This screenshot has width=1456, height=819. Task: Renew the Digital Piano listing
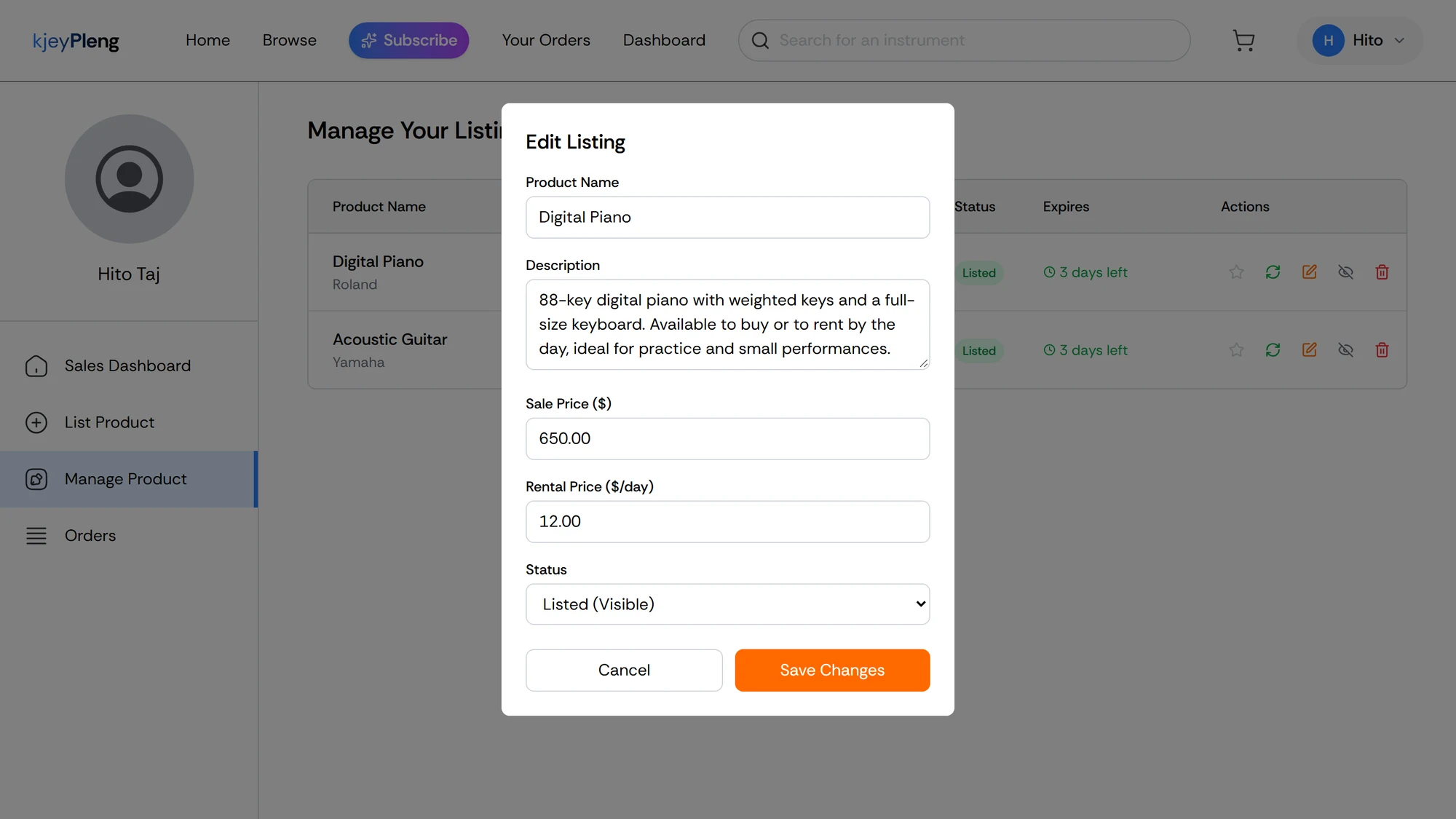pyautogui.click(x=1273, y=272)
